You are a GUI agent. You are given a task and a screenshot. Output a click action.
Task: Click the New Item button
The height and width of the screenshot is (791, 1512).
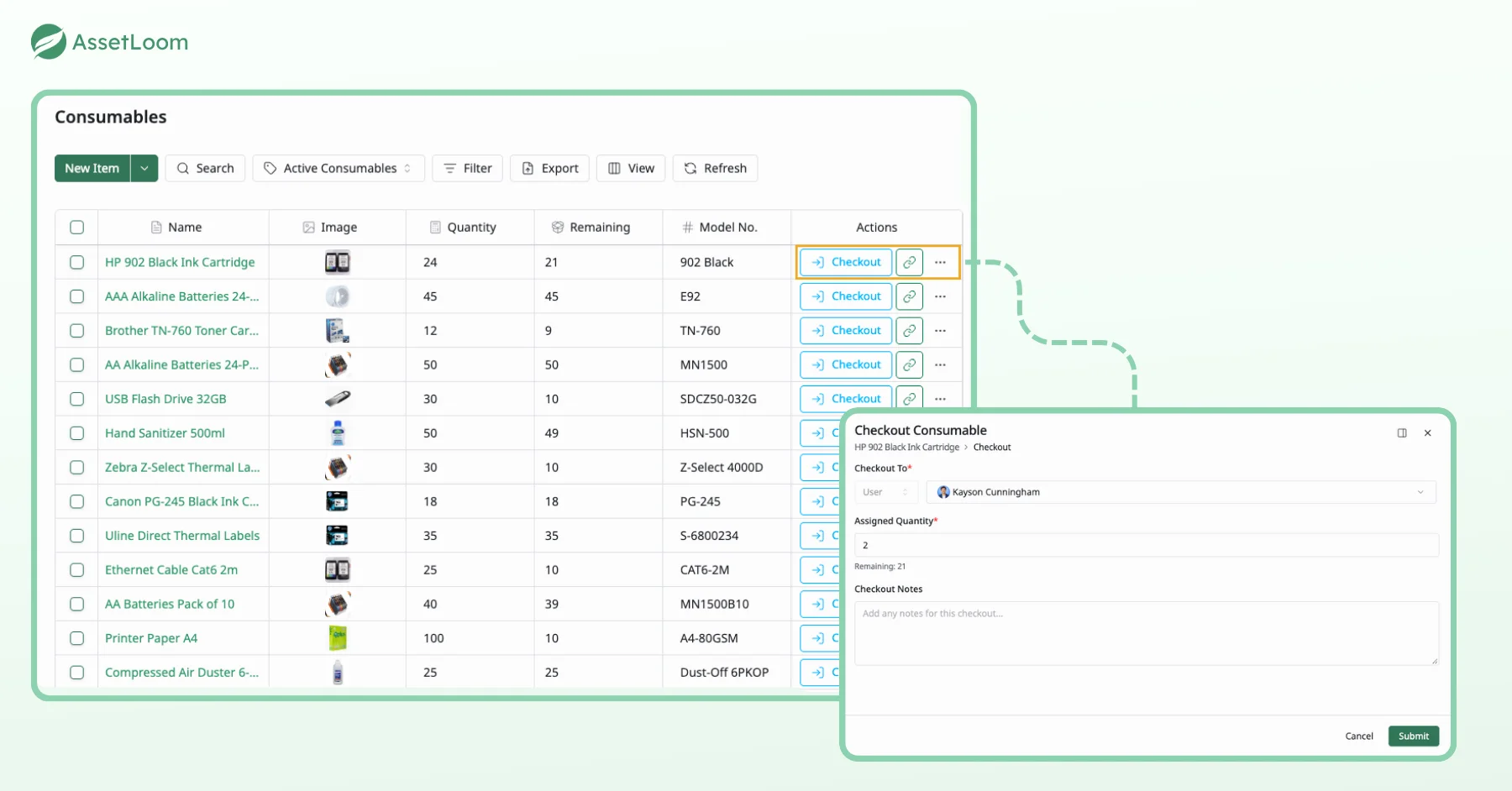[x=92, y=168]
